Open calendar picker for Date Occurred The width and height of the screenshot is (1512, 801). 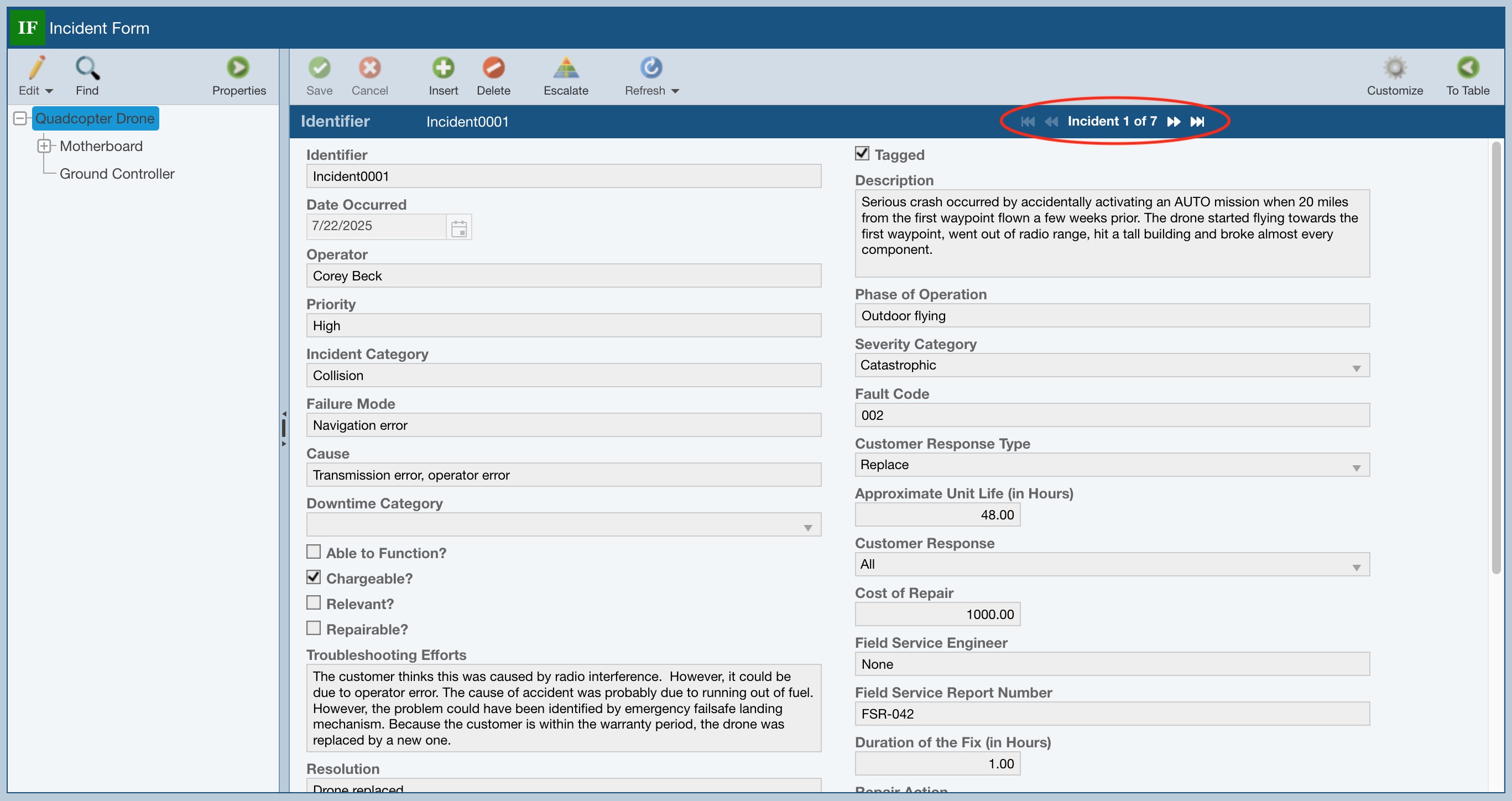tap(459, 228)
